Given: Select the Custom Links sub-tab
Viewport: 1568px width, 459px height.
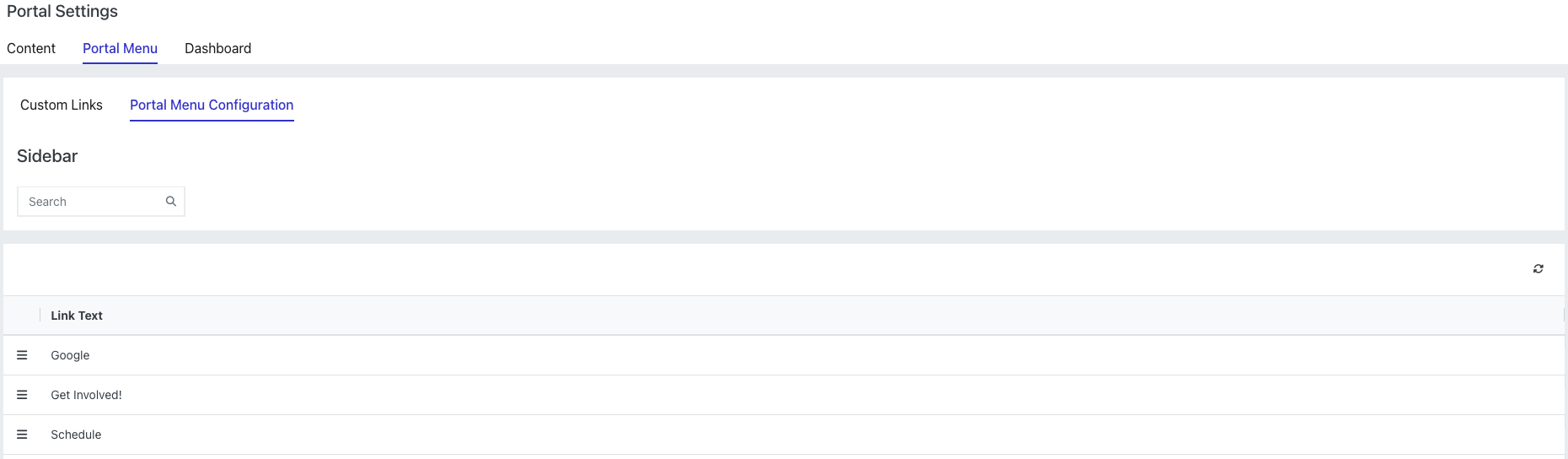Looking at the screenshot, I should (x=62, y=105).
